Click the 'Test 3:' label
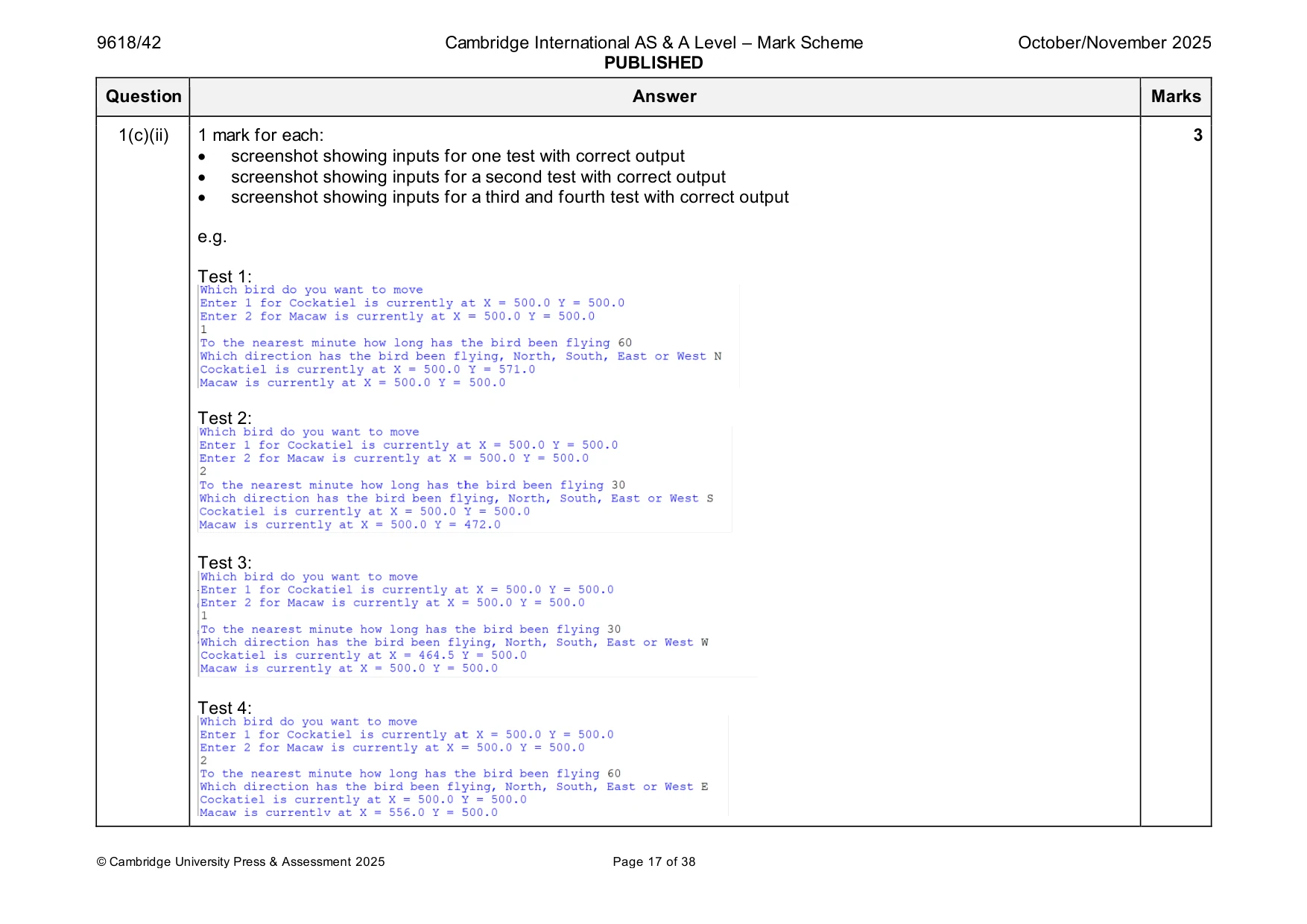 (225, 563)
